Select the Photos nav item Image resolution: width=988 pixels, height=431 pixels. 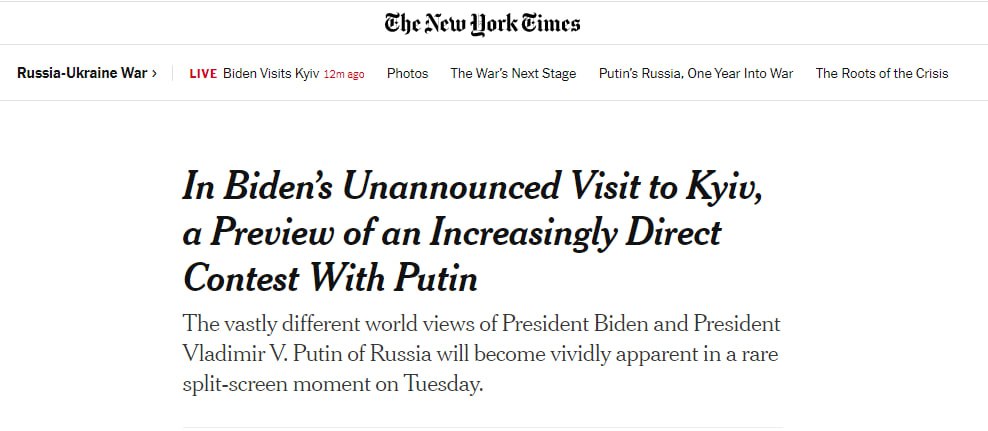tap(407, 73)
